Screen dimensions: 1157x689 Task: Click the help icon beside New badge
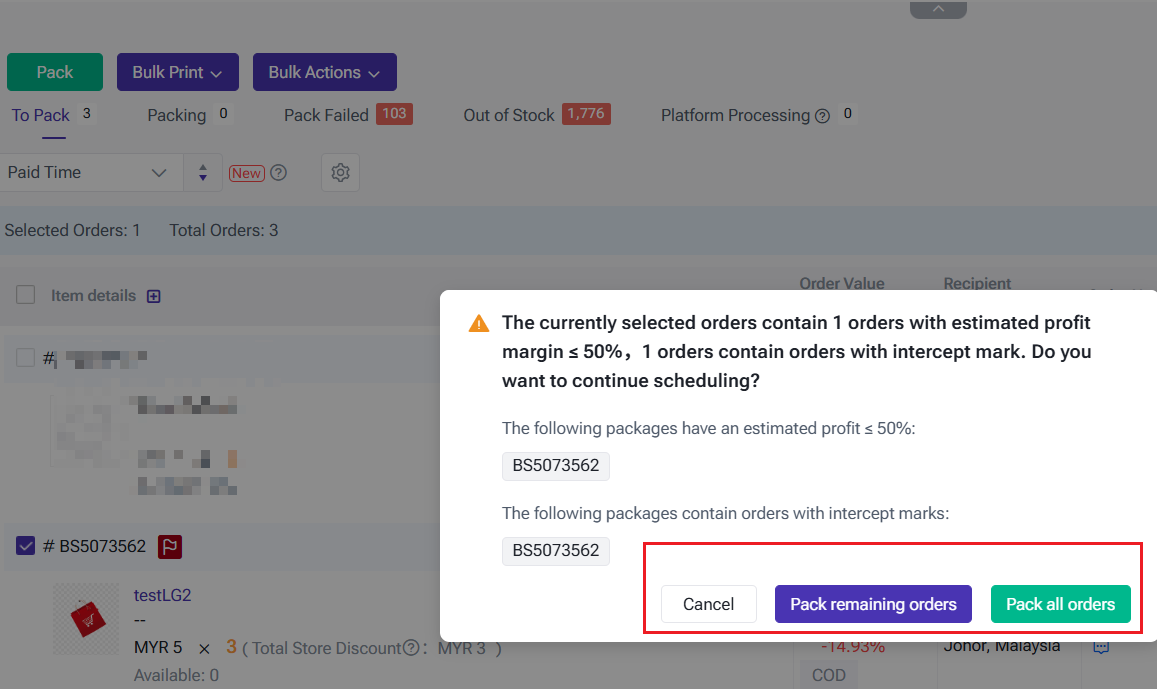point(279,173)
